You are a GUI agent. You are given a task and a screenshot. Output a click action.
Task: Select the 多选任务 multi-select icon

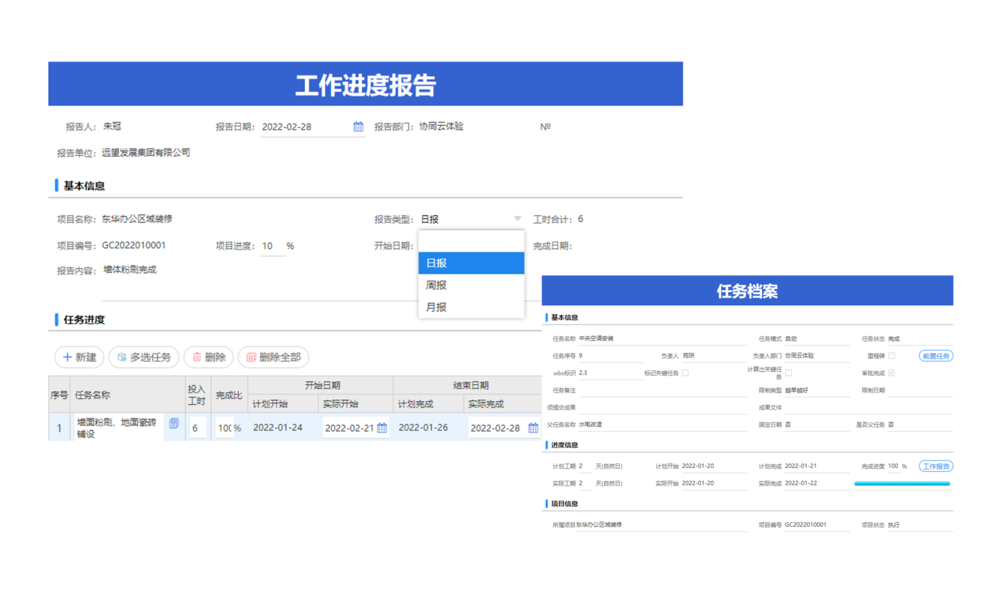tap(121, 355)
